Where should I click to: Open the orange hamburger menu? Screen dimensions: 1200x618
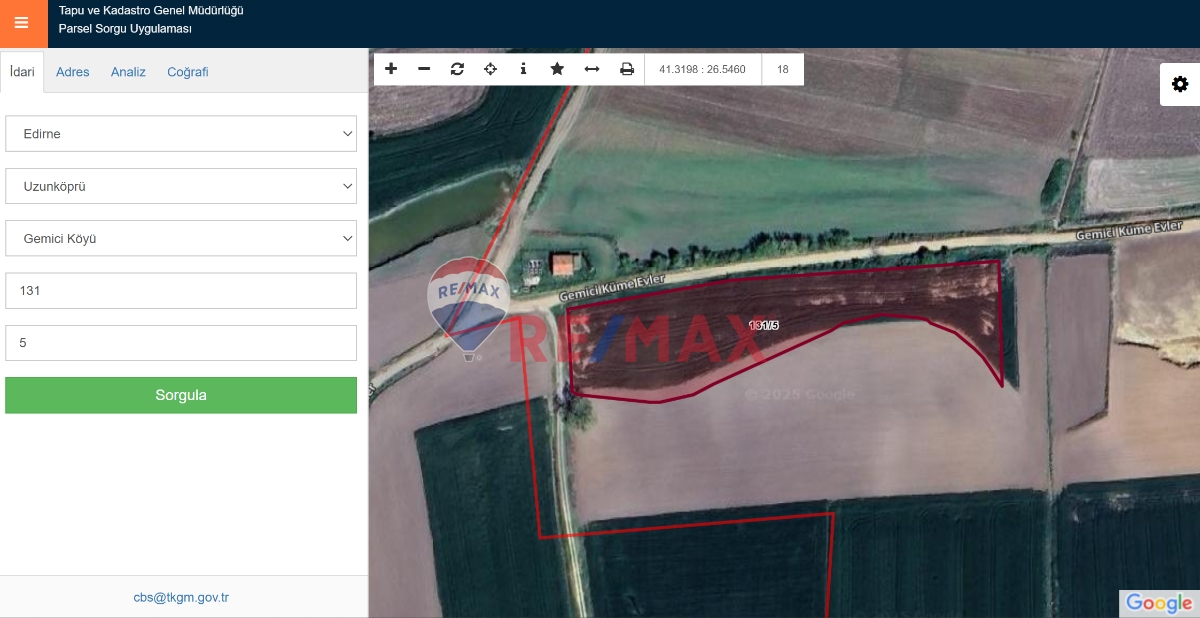coord(23,23)
